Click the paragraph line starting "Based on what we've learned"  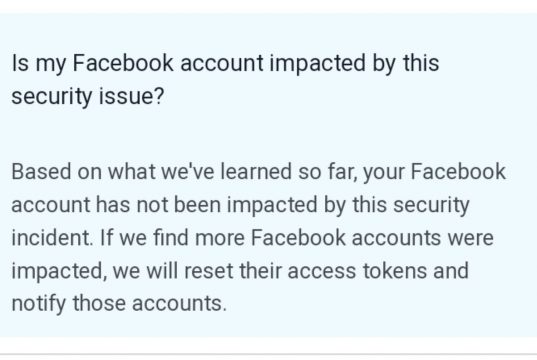pos(259,172)
